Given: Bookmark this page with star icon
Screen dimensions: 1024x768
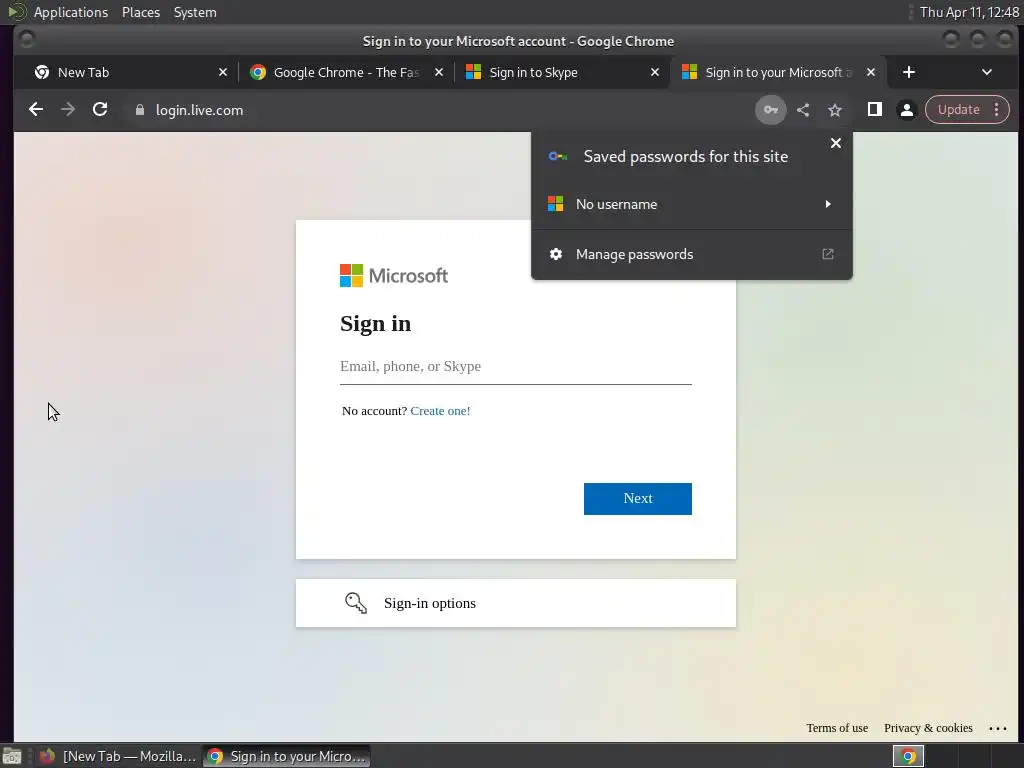Looking at the screenshot, I should (x=835, y=110).
